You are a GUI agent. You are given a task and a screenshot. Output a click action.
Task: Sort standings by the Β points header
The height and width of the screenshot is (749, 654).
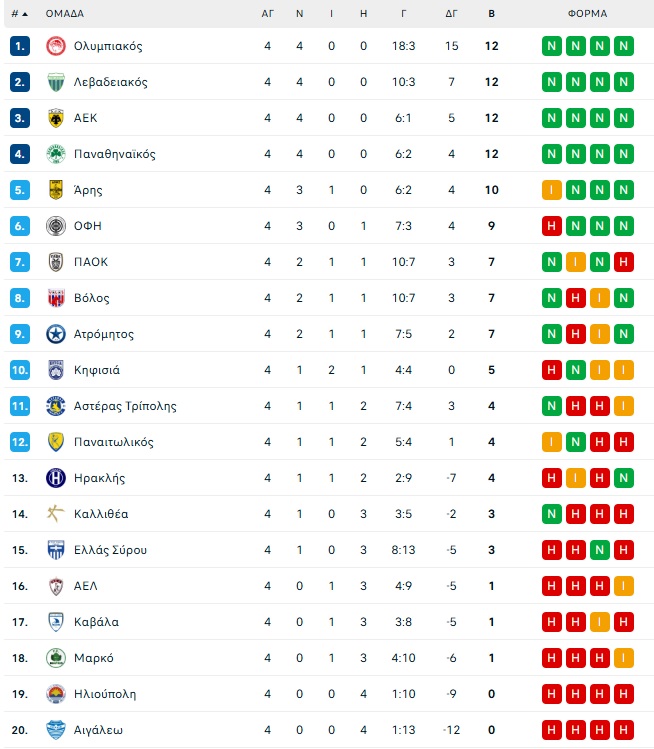point(491,14)
